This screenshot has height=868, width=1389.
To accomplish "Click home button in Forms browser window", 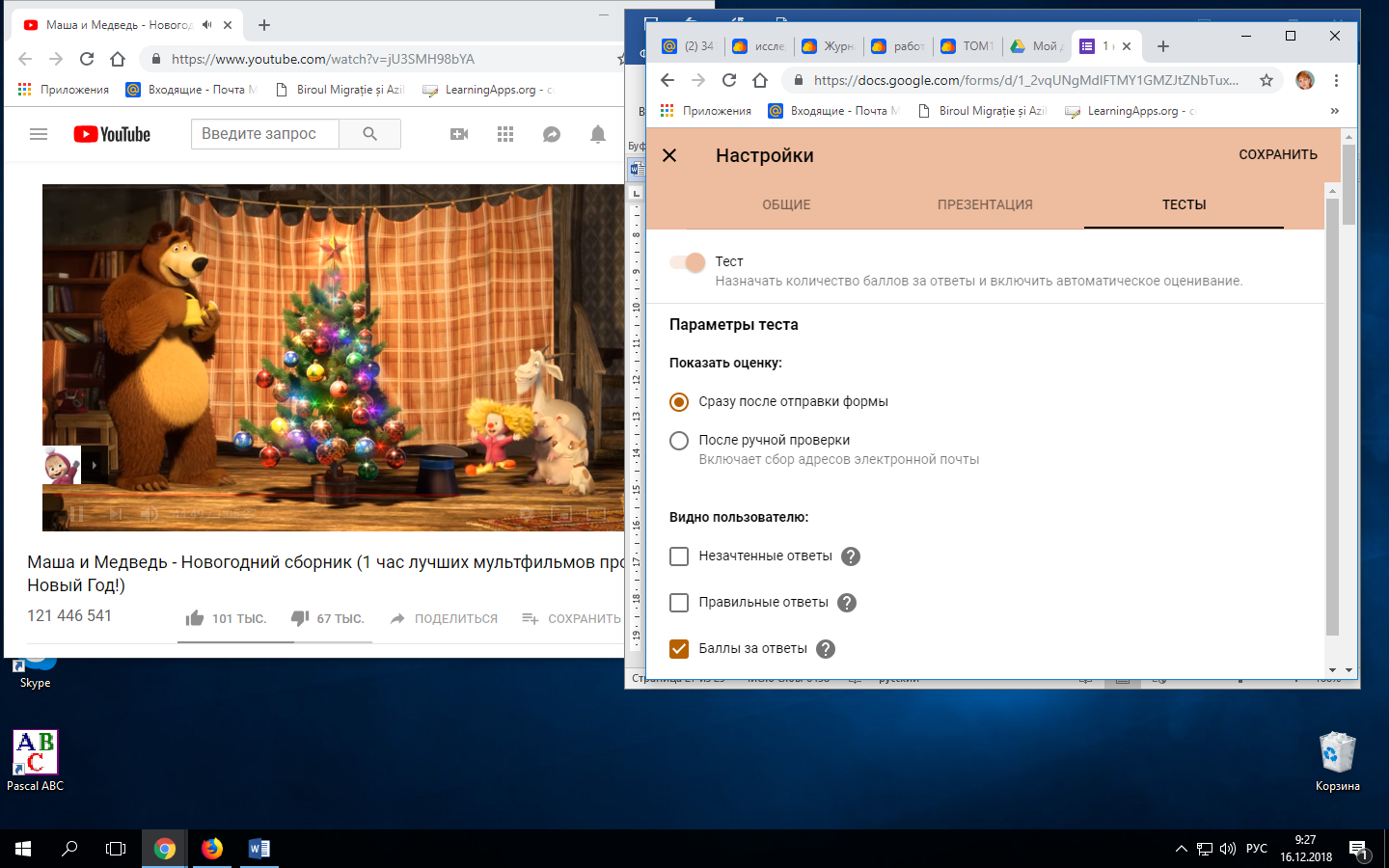I will (x=760, y=80).
